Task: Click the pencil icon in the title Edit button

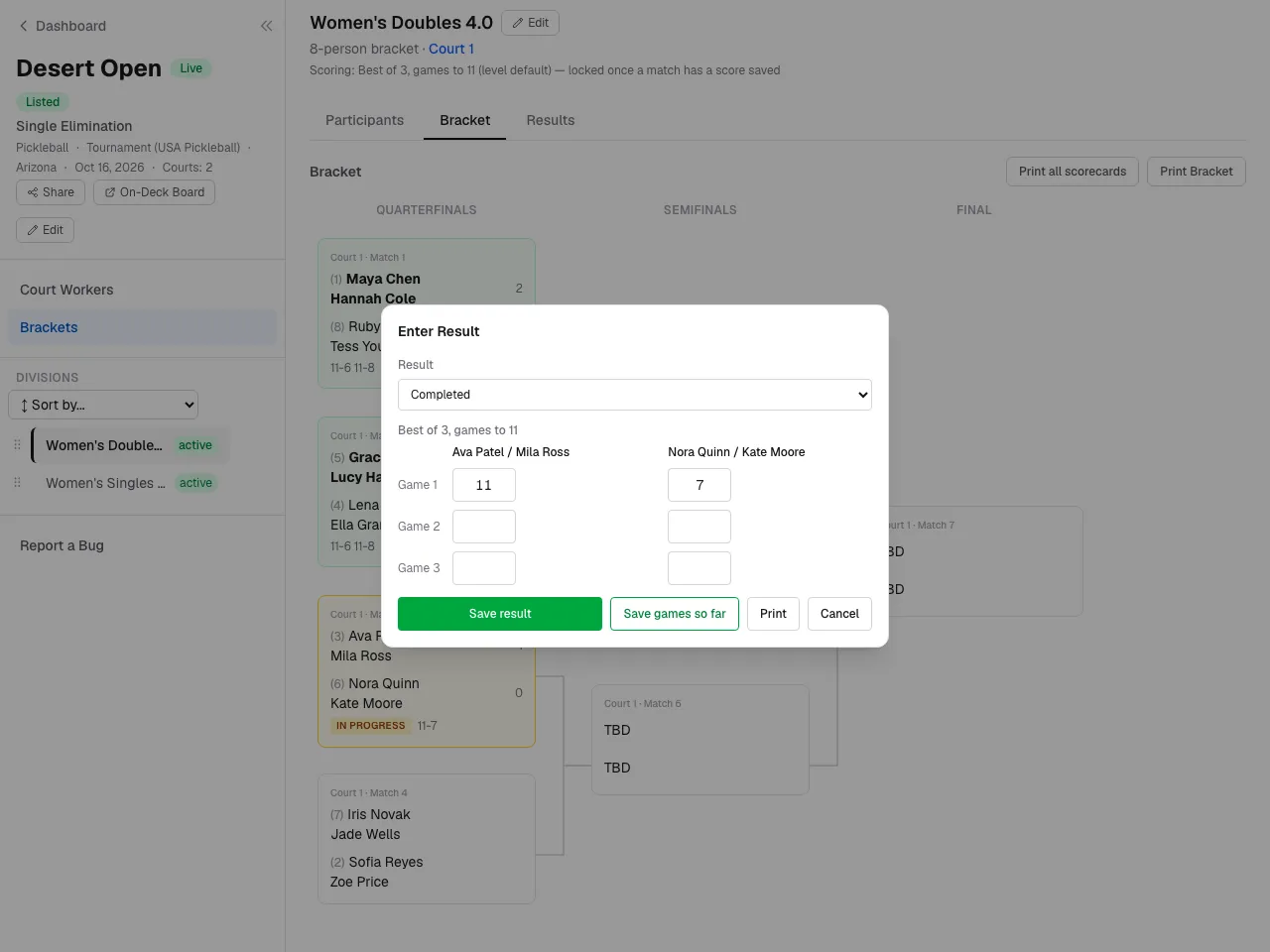Action: (517, 23)
